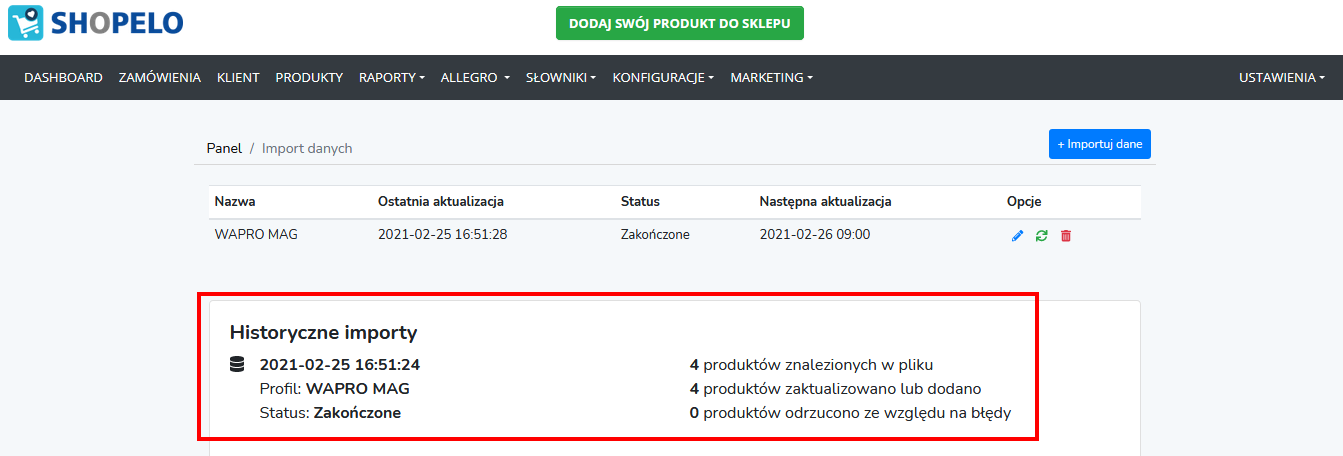Viewport: 1343px width, 456px height.
Task: Expand the SŁOWNIKI dropdown
Action: tap(561, 77)
